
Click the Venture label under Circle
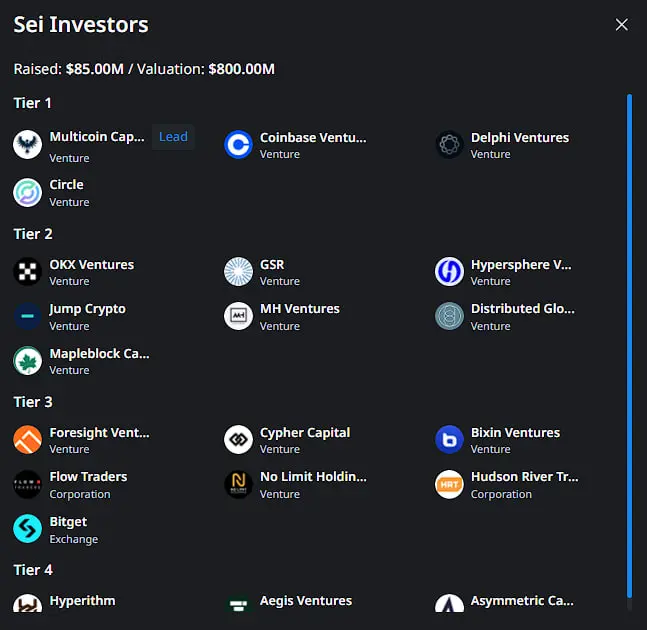tap(69, 202)
